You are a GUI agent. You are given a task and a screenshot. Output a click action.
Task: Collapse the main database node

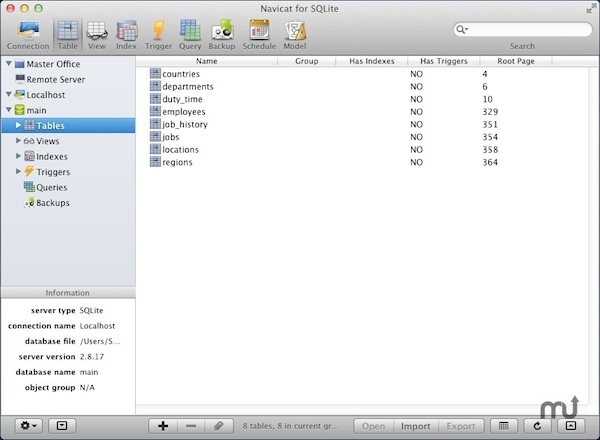click(9, 110)
